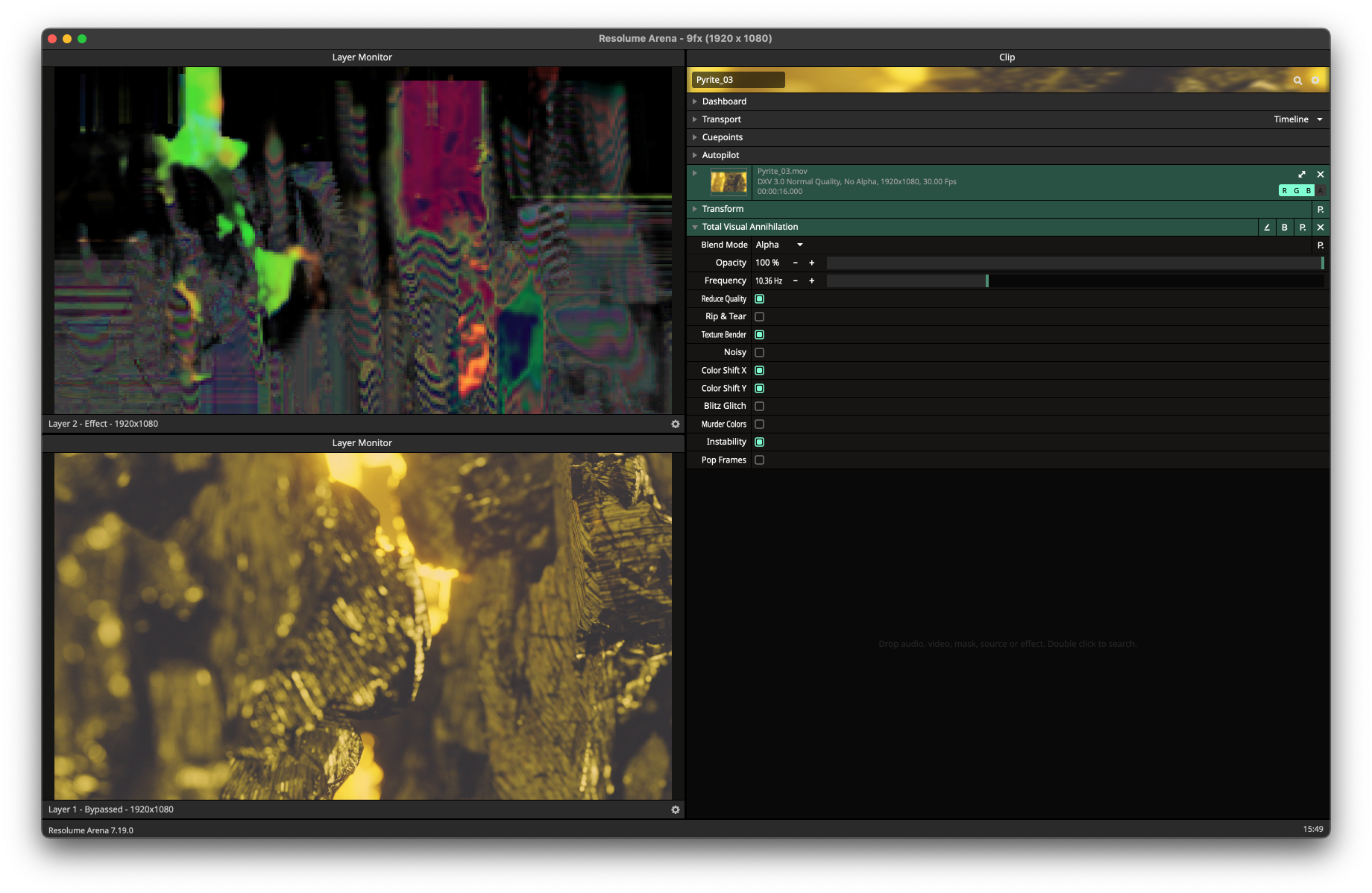
Task: Open settings gear for Layer 2 monitor
Action: pyautogui.click(x=676, y=424)
